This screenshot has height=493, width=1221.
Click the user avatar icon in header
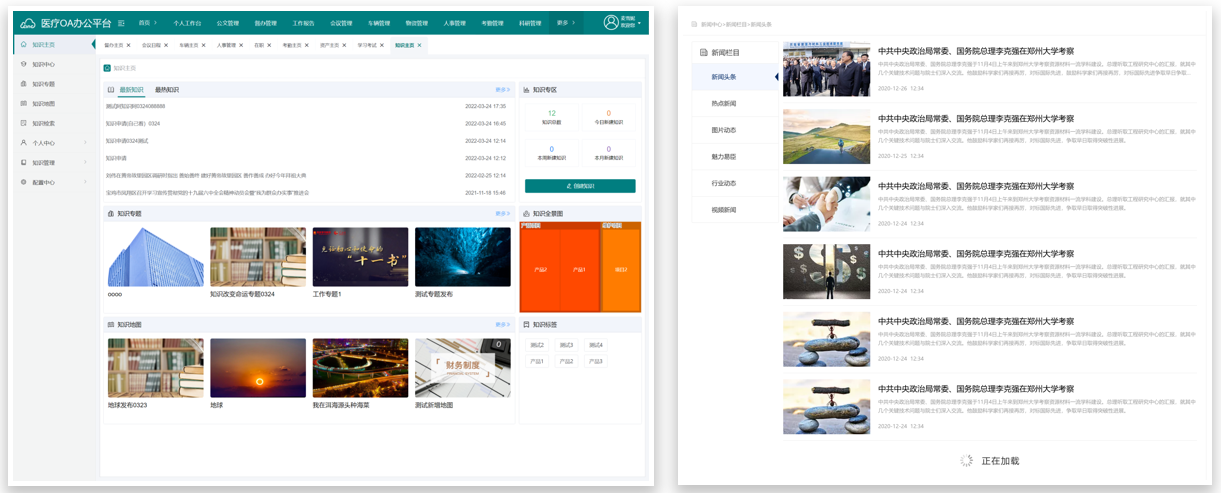610,23
